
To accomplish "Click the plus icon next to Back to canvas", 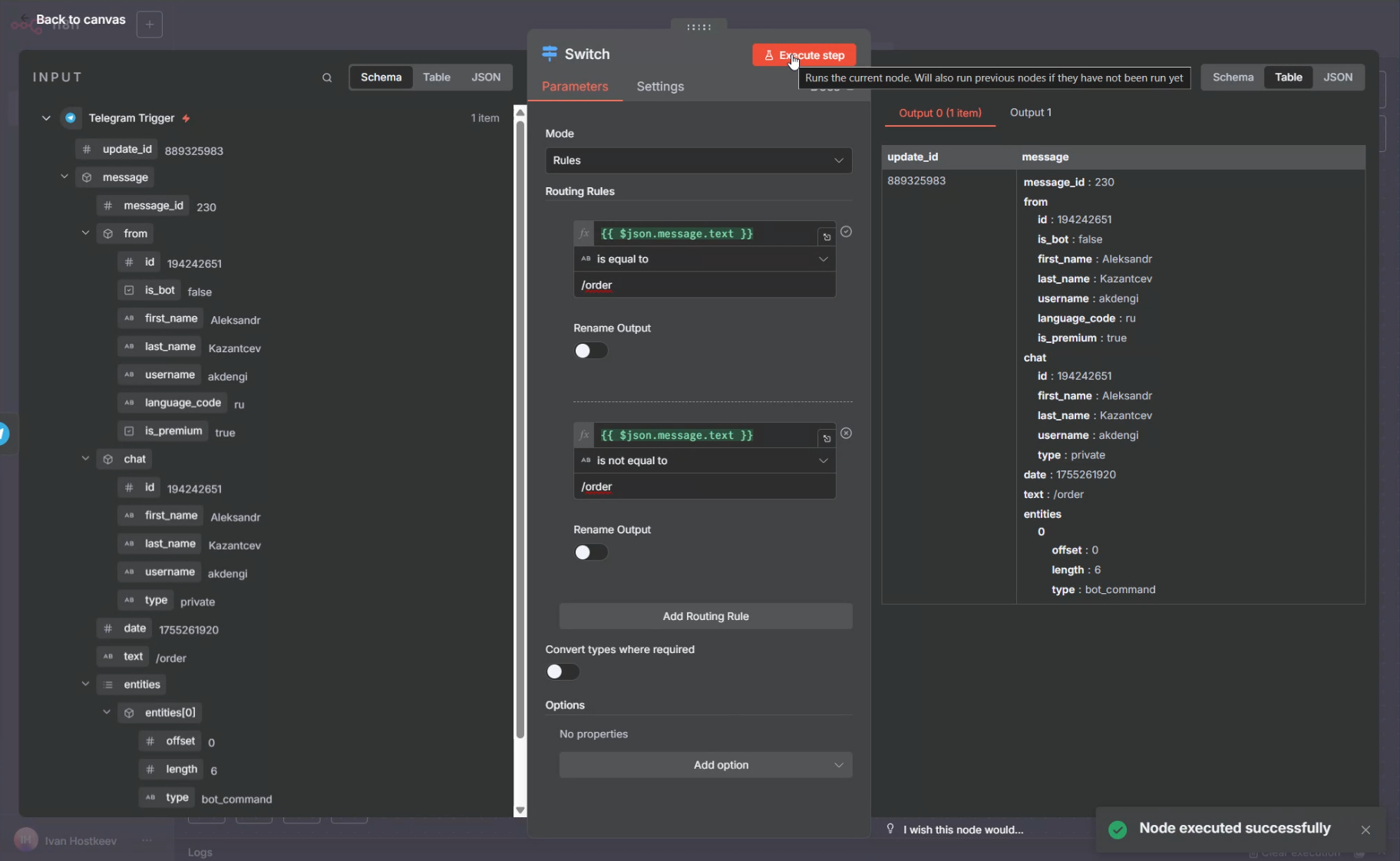I will point(150,25).
